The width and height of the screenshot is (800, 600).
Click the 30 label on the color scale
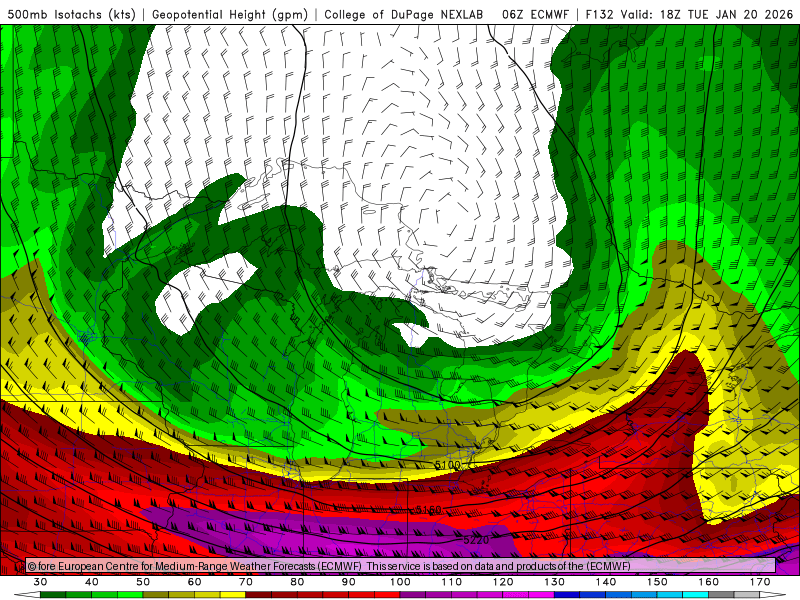click(40, 582)
